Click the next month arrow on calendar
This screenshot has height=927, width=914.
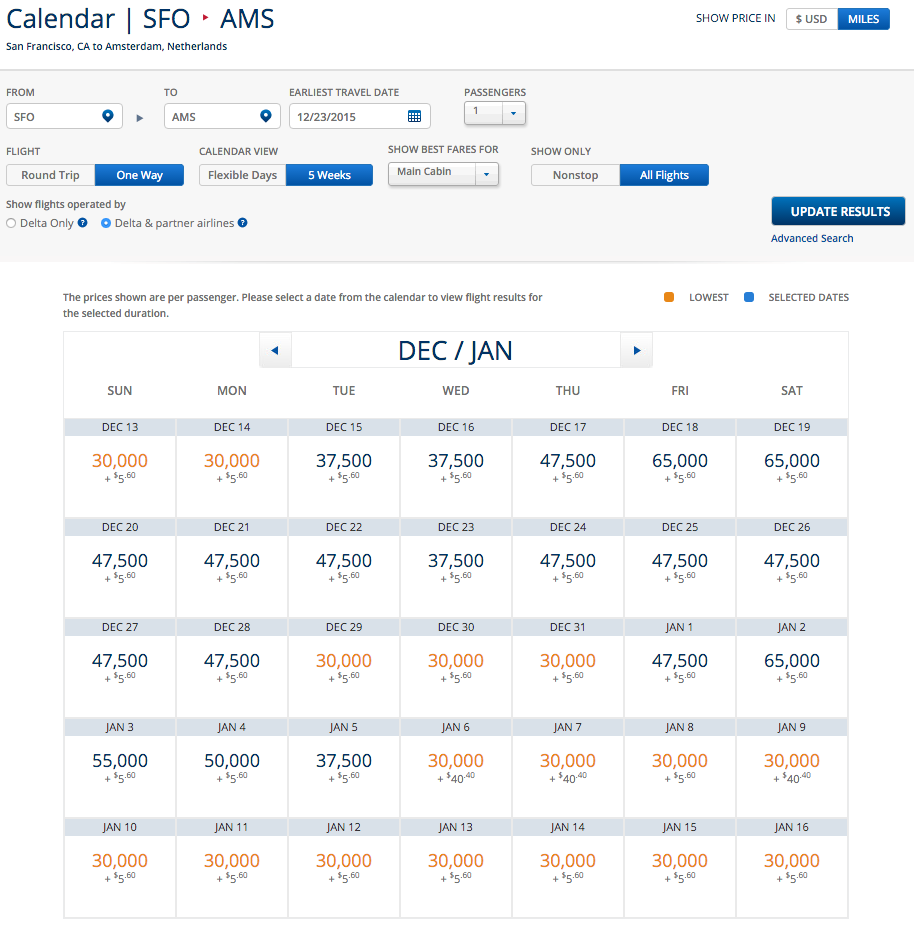637,349
